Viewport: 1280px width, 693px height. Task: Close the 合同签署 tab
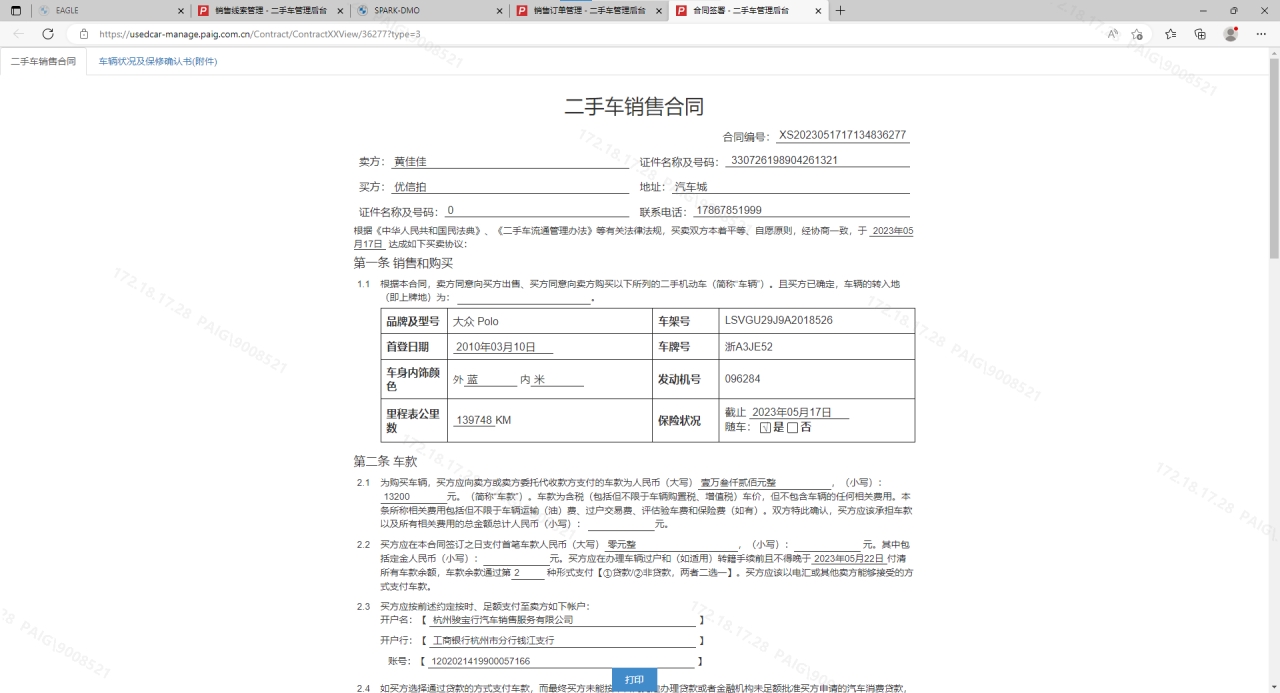(818, 10)
